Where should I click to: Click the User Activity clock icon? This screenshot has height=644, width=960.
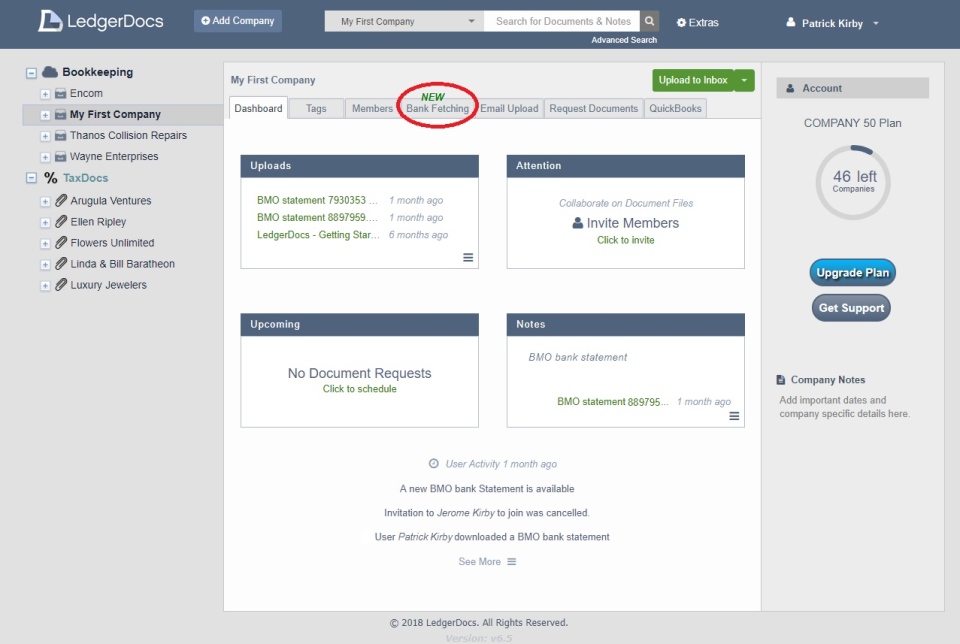pos(433,463)
